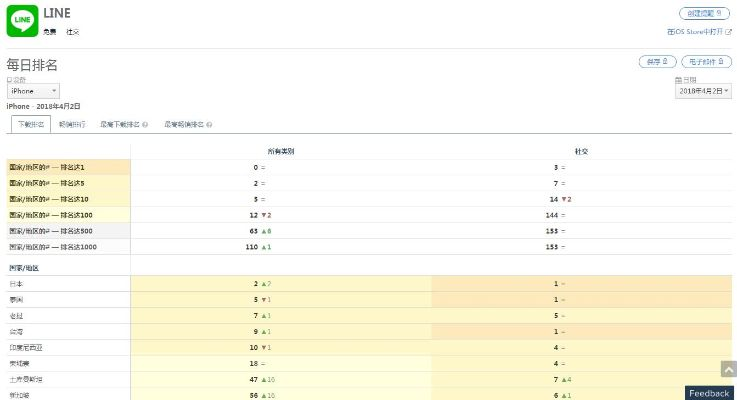
Task: Open the Feedback button at bottom right
Action: coord(709,393)
